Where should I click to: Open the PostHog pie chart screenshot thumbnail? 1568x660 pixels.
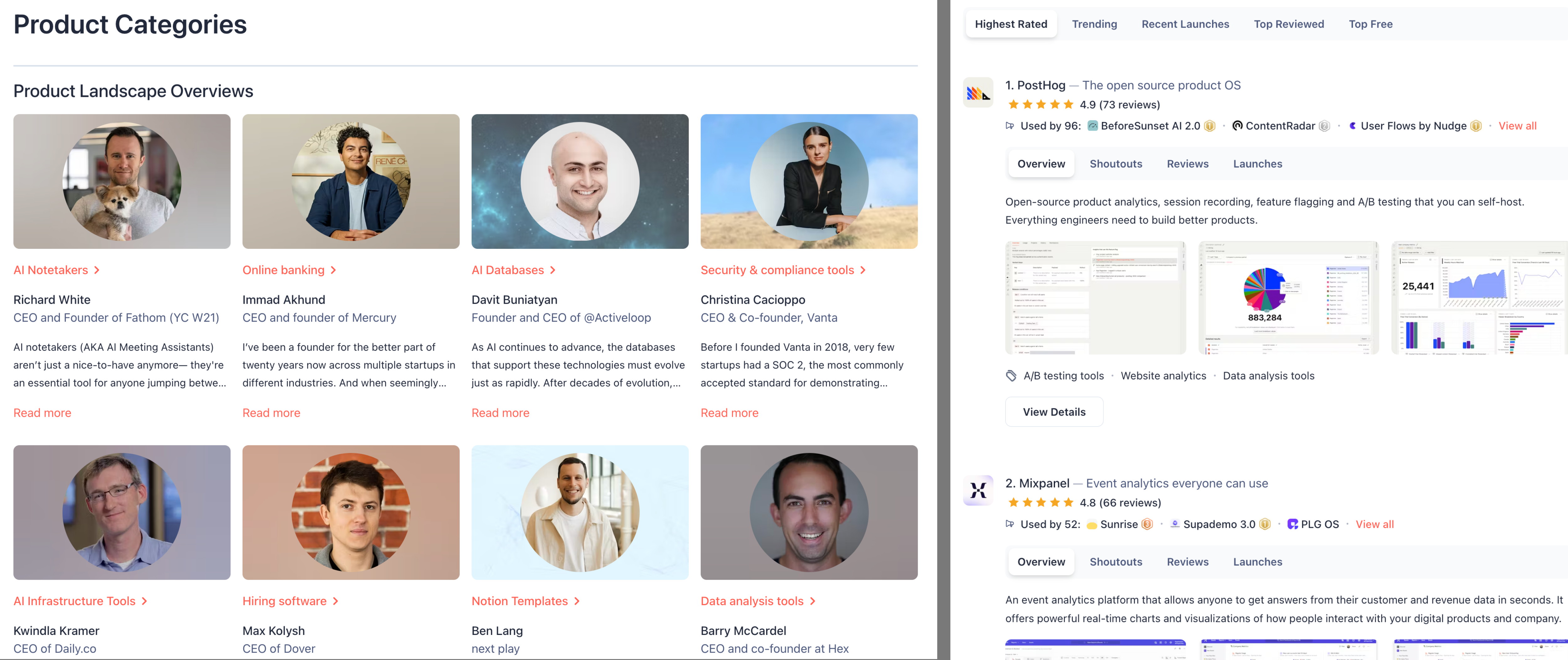point(1287,298)
